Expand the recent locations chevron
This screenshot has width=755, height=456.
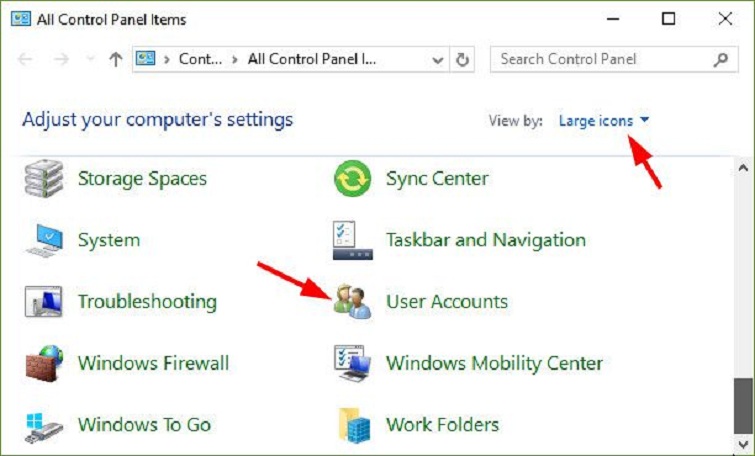click(x=91, y=59)
